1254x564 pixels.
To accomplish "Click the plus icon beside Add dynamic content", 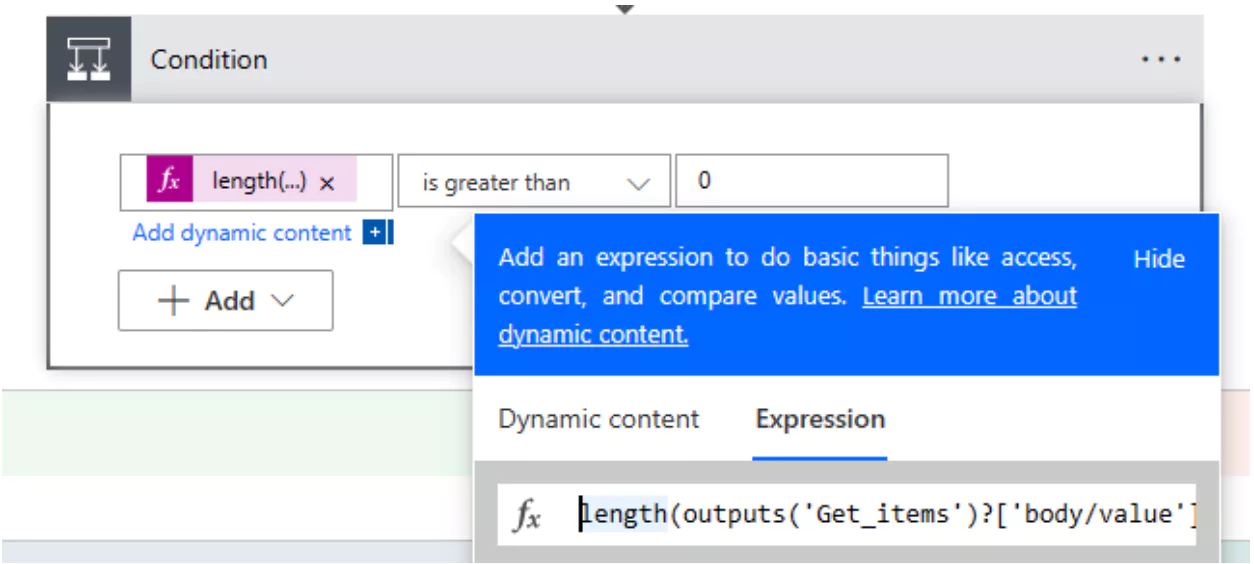I will (x=374, y=233).
